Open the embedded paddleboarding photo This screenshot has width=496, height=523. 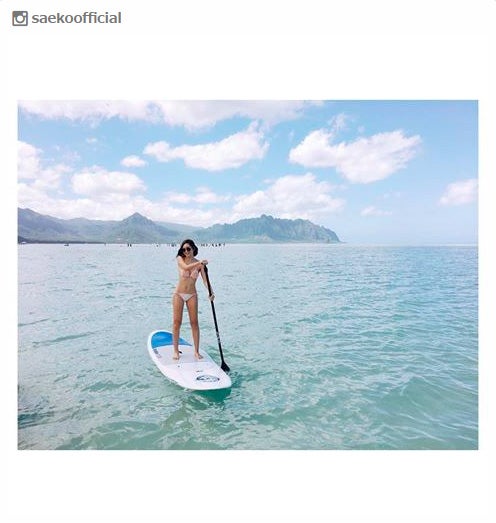pos(248,275)
